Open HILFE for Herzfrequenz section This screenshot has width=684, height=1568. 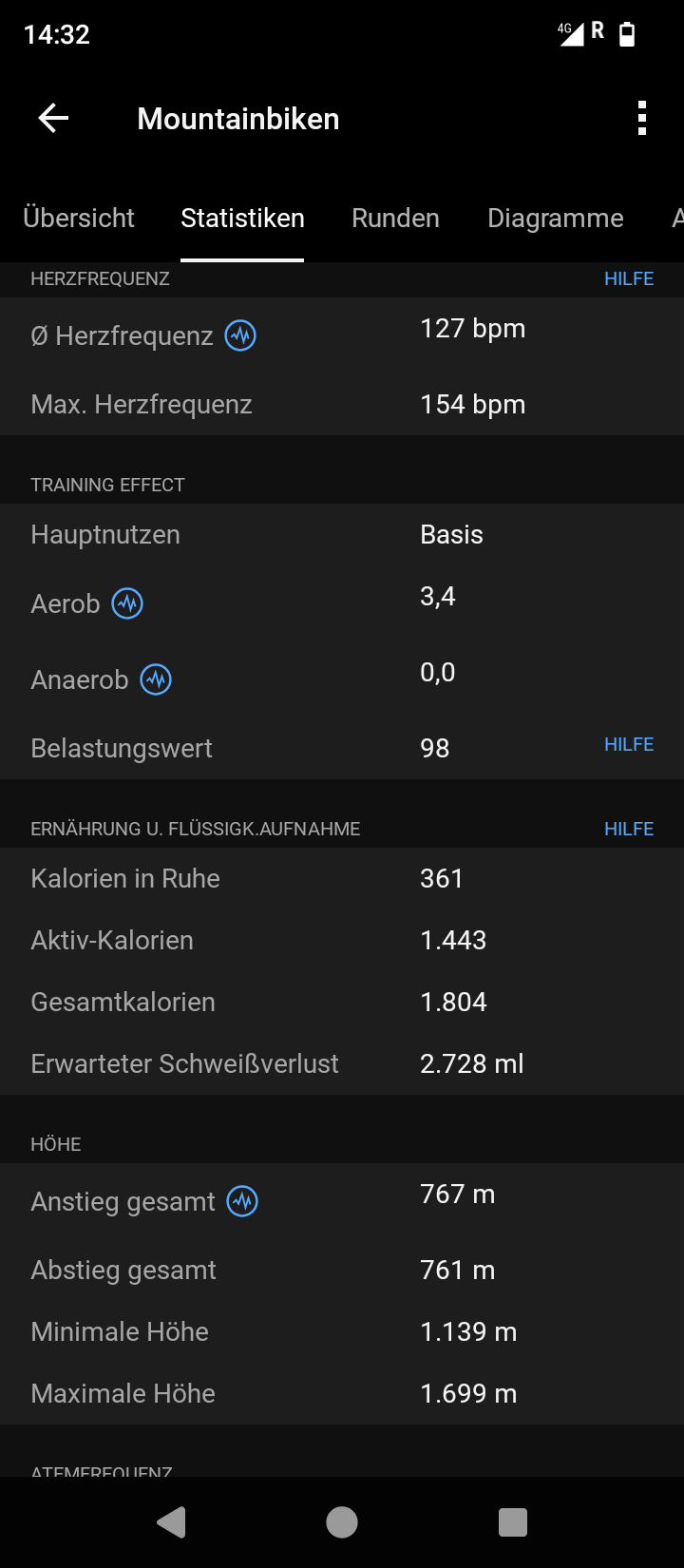629,278
